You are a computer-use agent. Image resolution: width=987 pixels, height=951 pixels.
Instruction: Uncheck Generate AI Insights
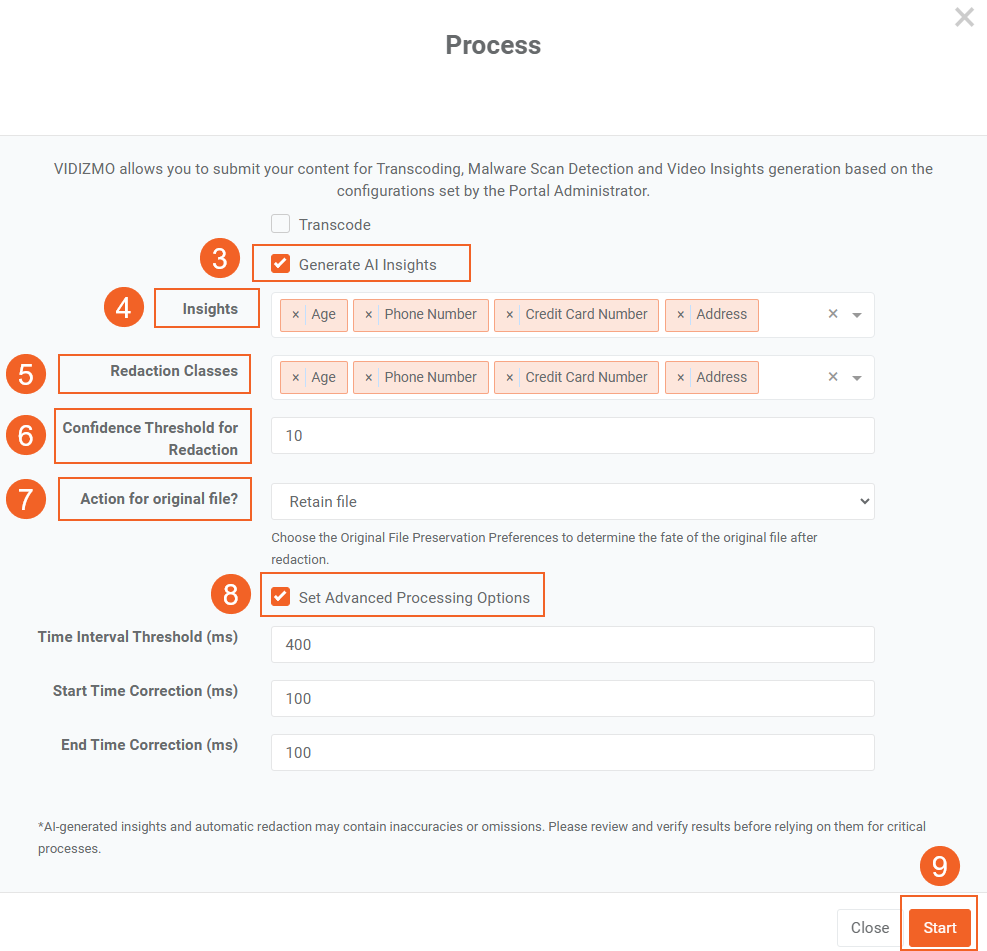281,264
